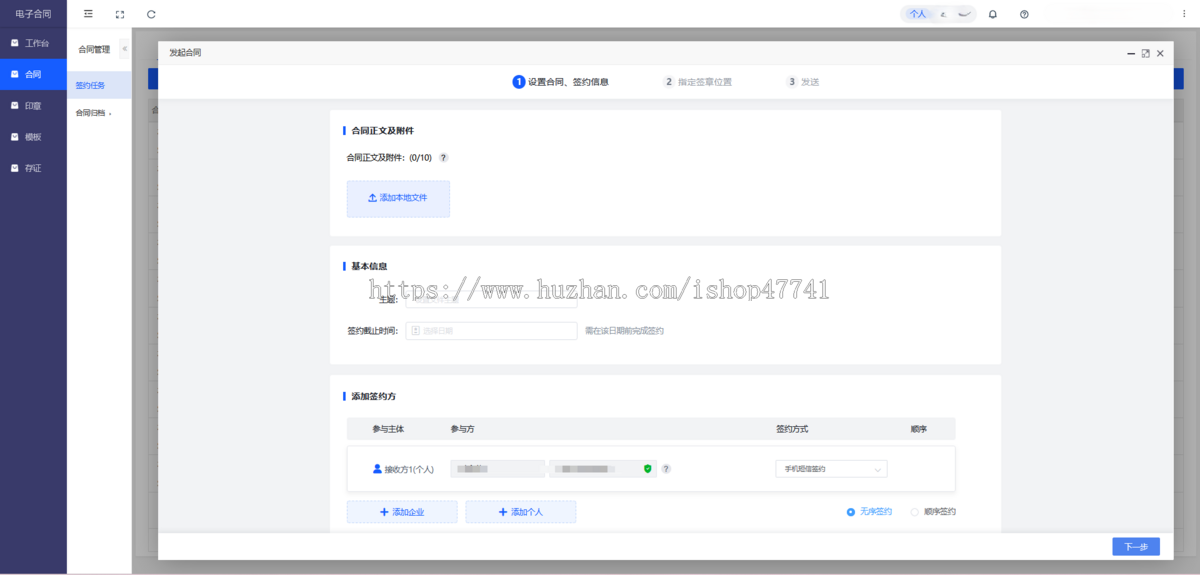Click the 主题 input field
1200x575 pixels.
pyautogui.click(x=490, y=299)
